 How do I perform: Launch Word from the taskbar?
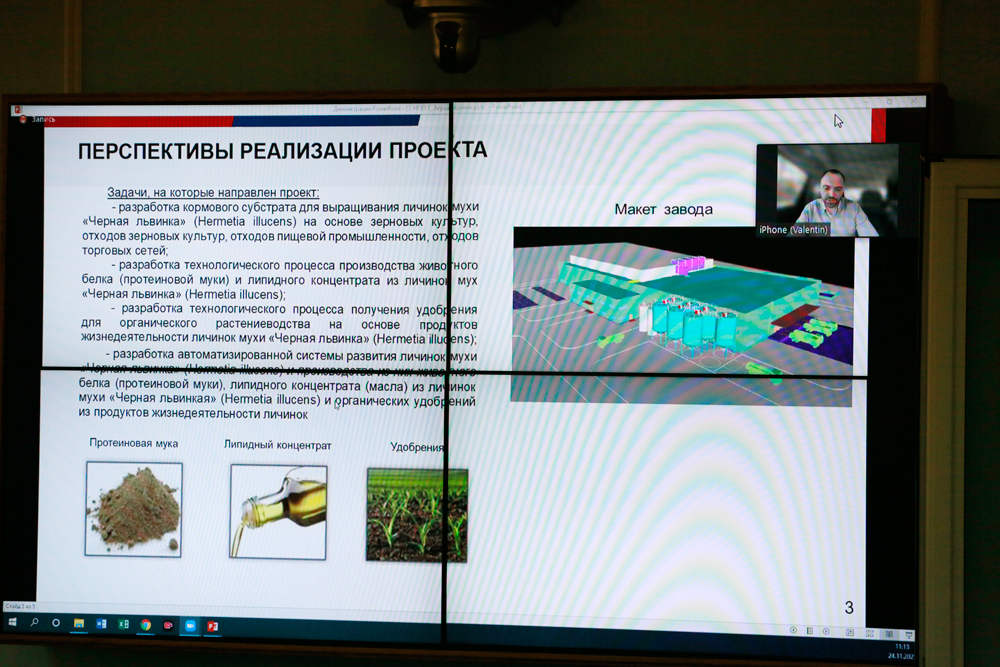tap(101, 623)
